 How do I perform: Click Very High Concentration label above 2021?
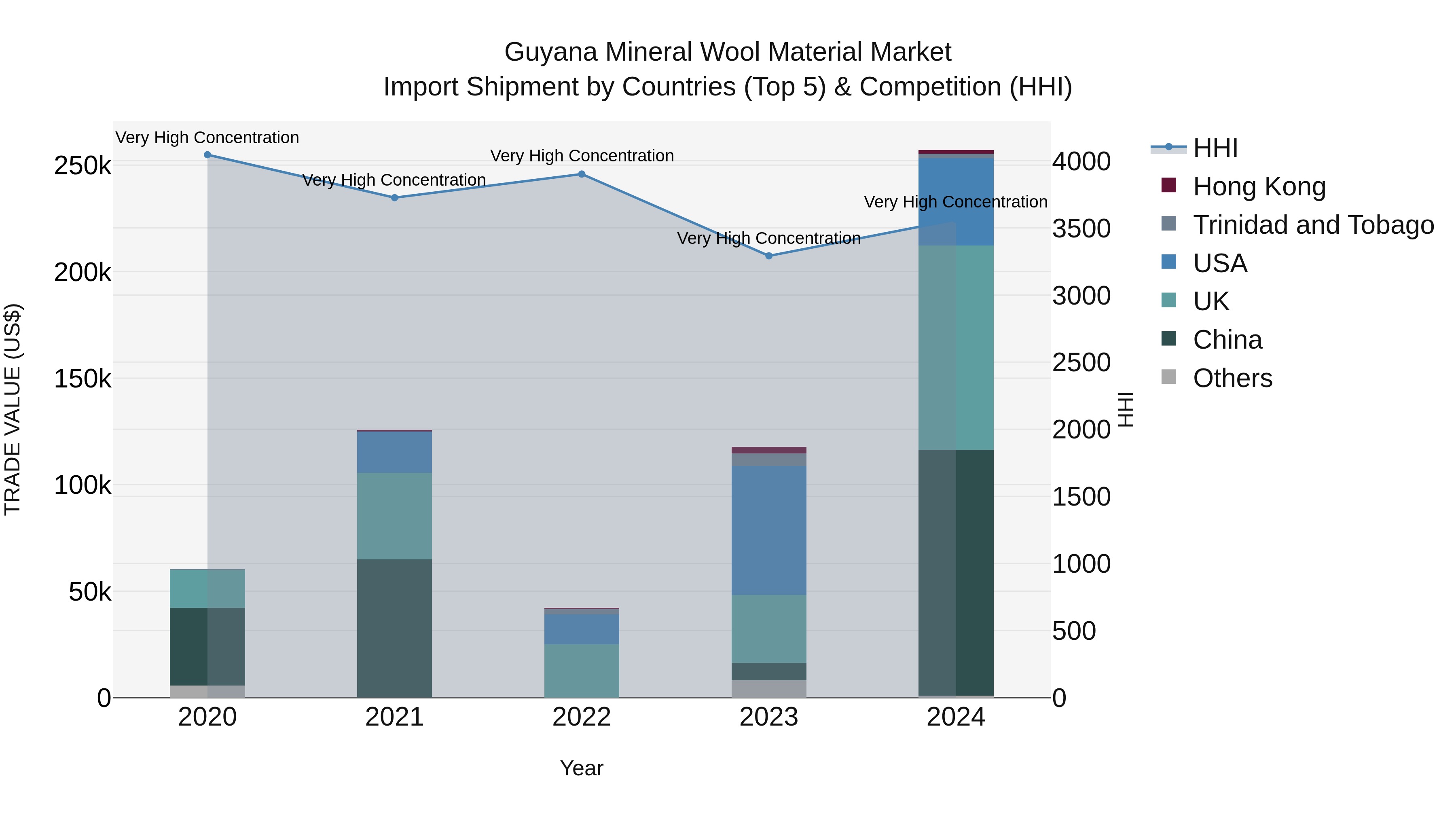click(394, 180)
